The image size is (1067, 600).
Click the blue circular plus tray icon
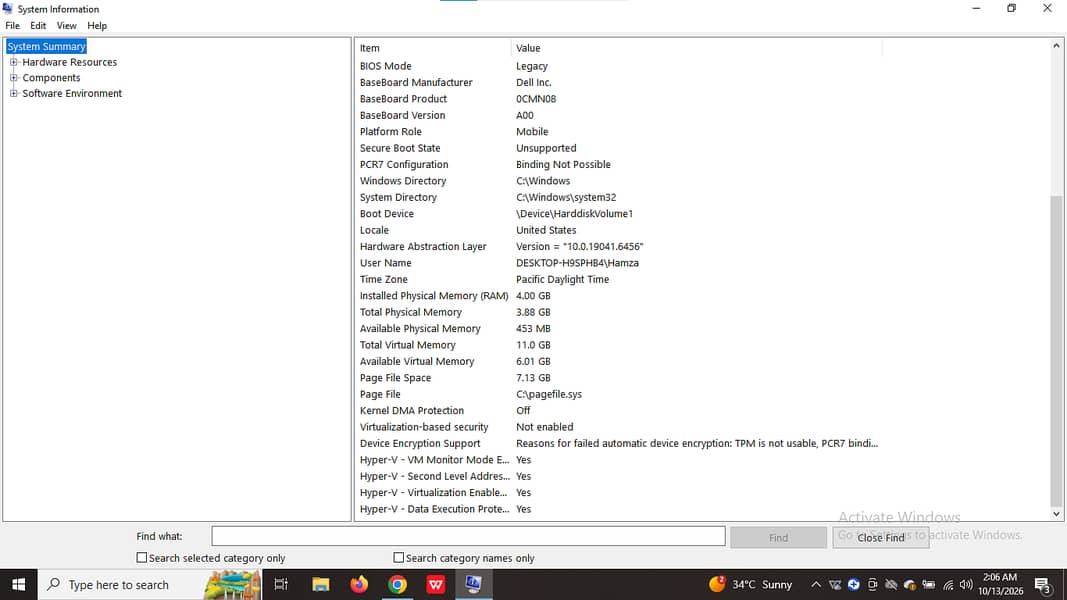853,584
